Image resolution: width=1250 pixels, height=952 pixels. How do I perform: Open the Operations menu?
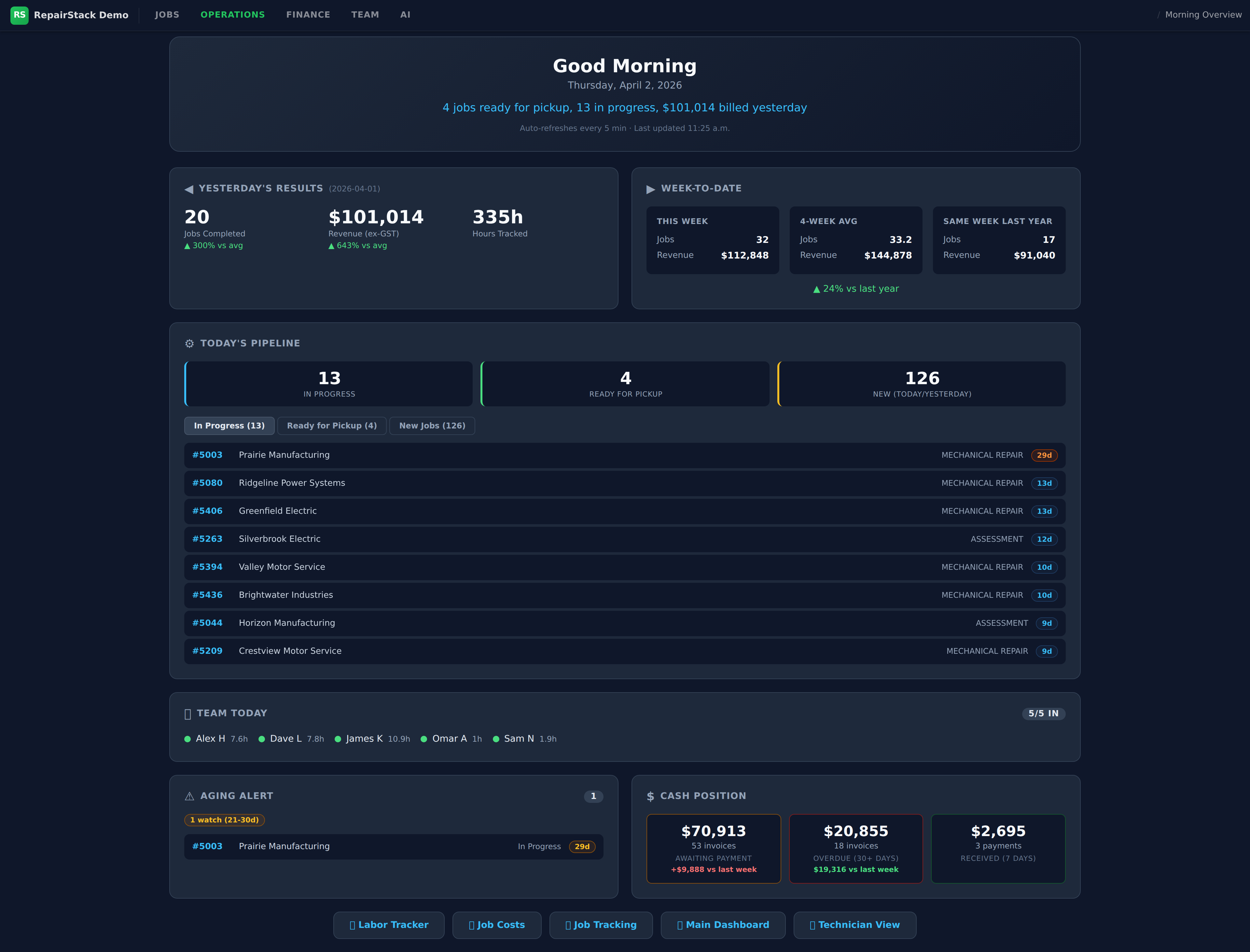[x=232, y=15]
